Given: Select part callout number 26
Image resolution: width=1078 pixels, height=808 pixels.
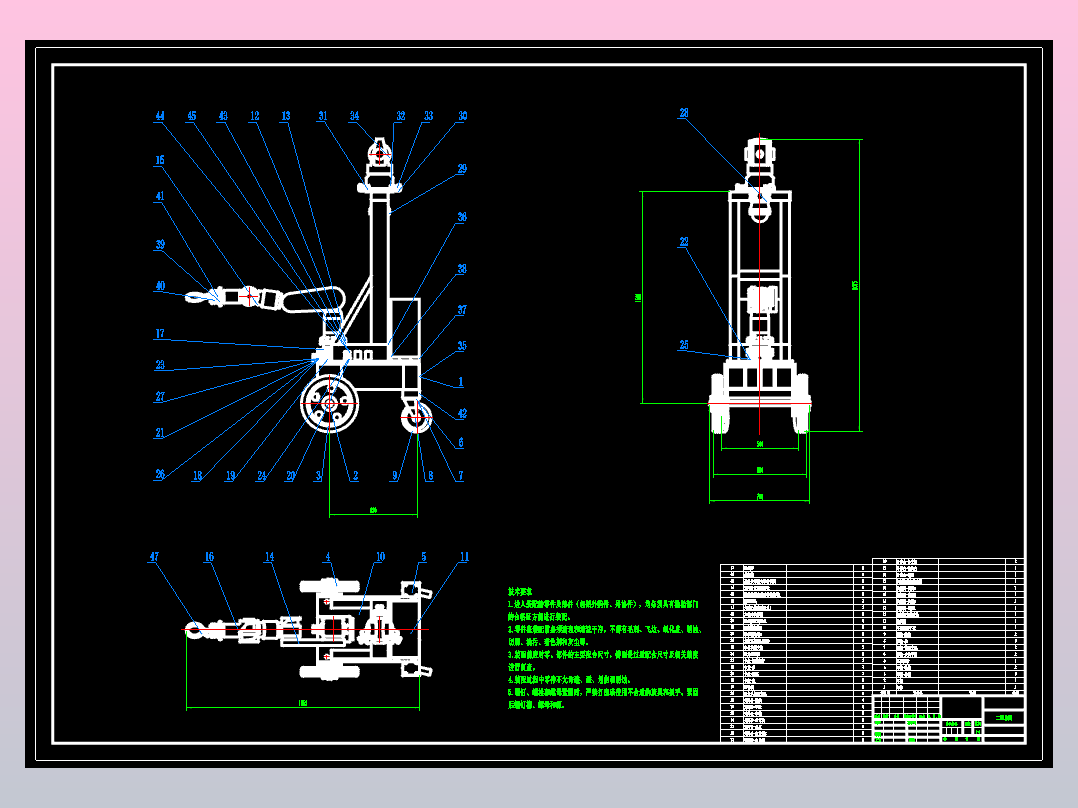Looking at the screenshot, I should 160,474.
